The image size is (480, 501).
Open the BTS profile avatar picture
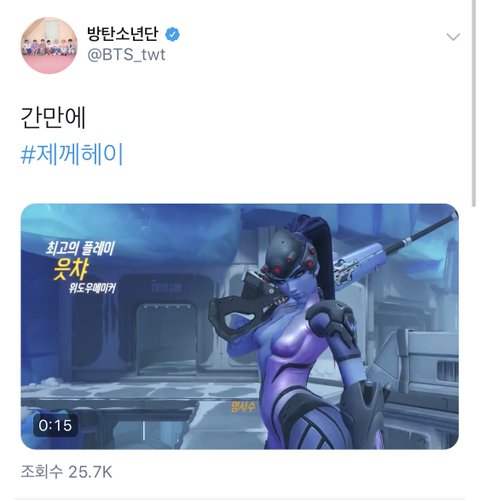click(49, 45)
